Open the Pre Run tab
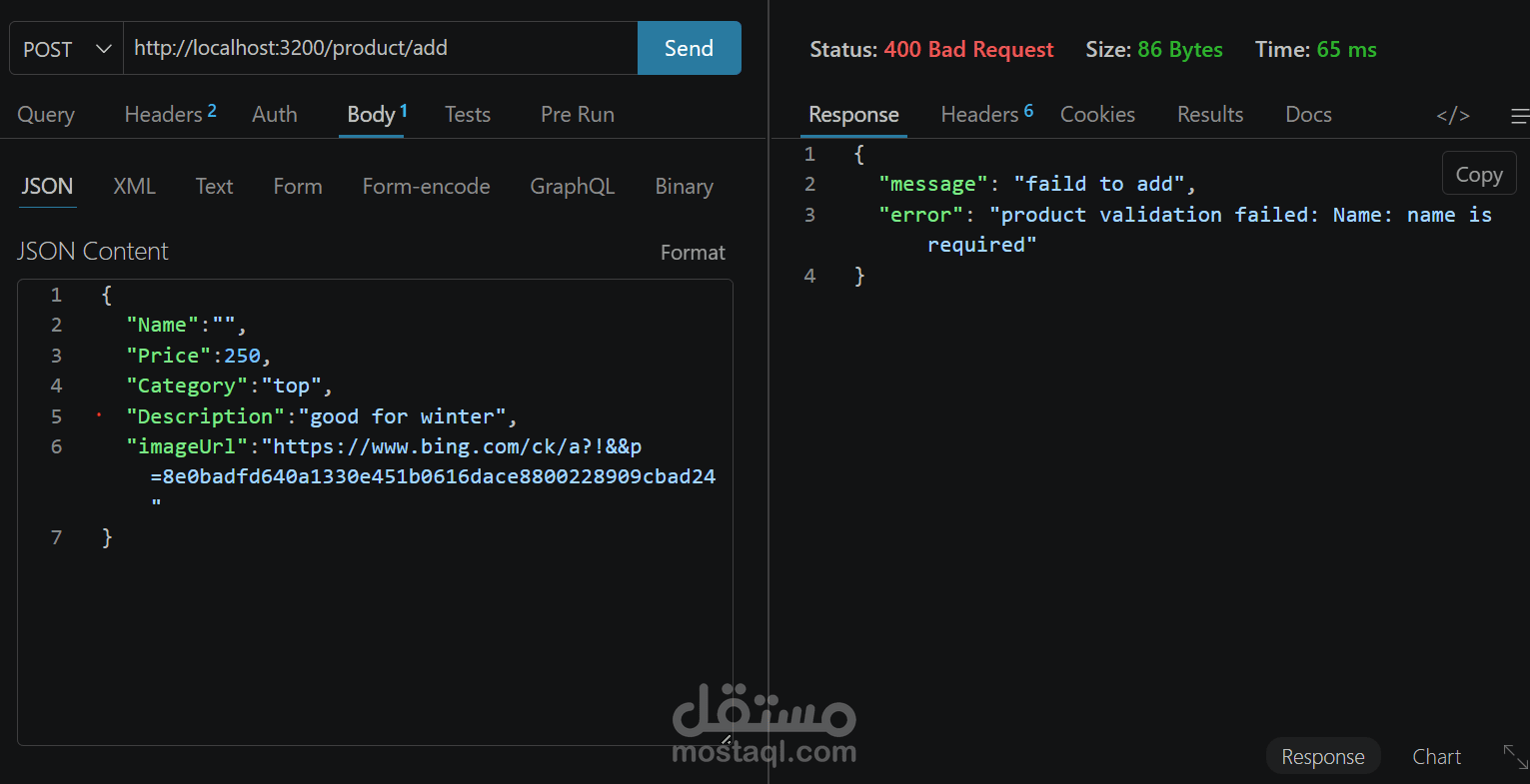1530x784 pixels. [578, 115]
